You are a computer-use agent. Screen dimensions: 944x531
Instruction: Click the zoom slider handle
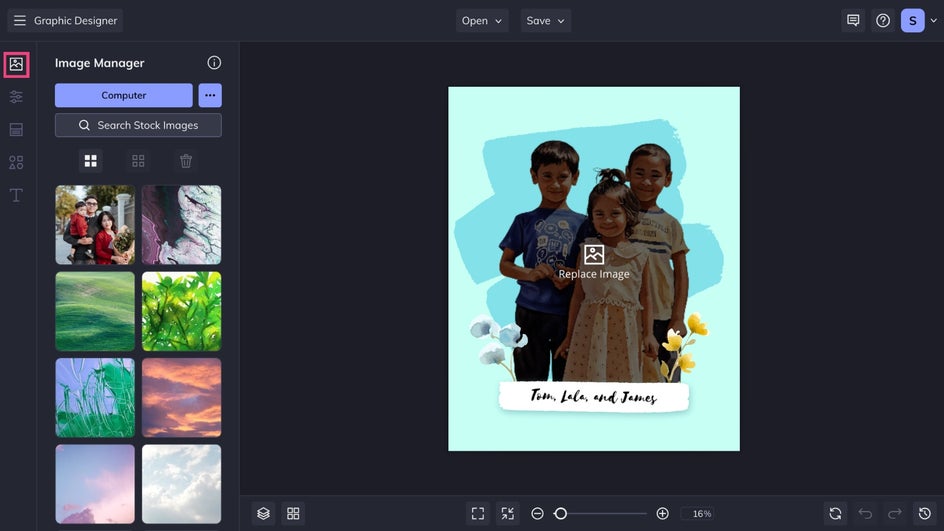point(560,514)
